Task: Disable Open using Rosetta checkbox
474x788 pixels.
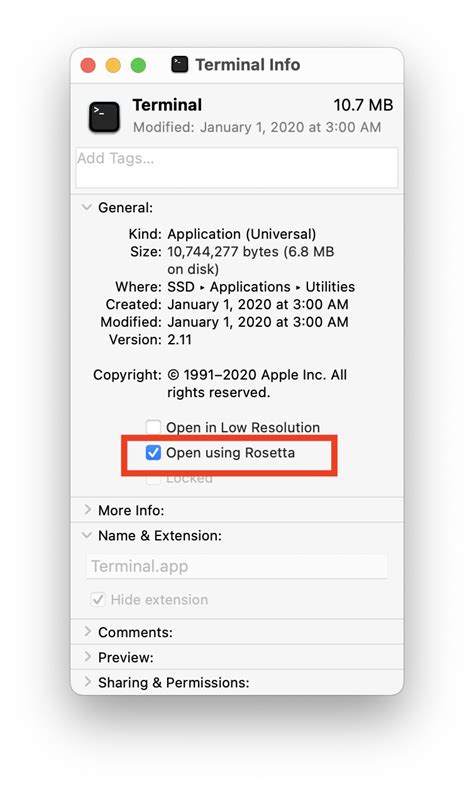Action: [153, 452]
